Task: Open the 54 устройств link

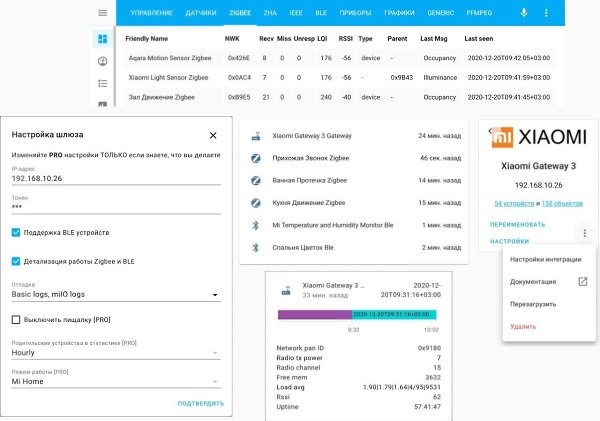Action: (x=514, y=204)
